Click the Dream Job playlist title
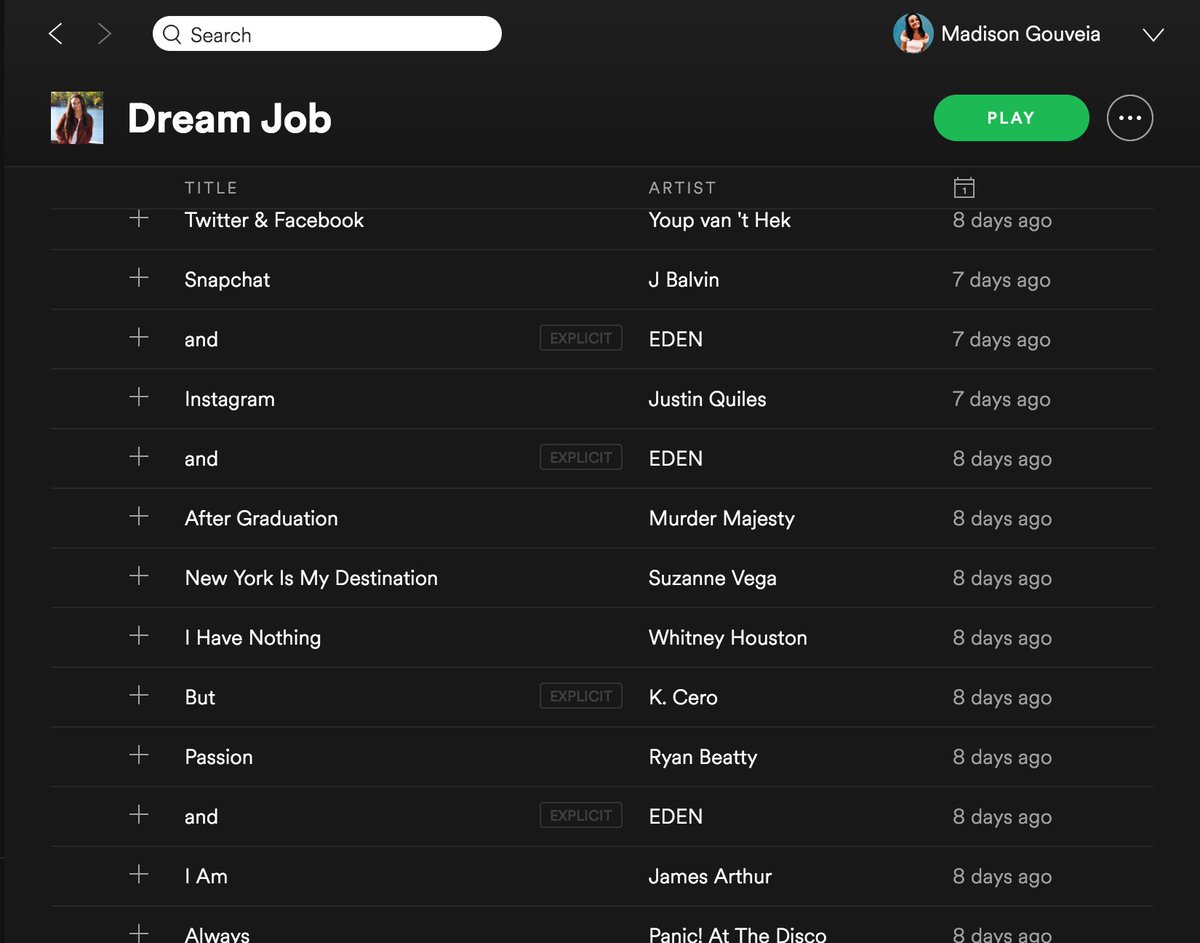Screen dimensions: 1200x943 pos(229,118)
